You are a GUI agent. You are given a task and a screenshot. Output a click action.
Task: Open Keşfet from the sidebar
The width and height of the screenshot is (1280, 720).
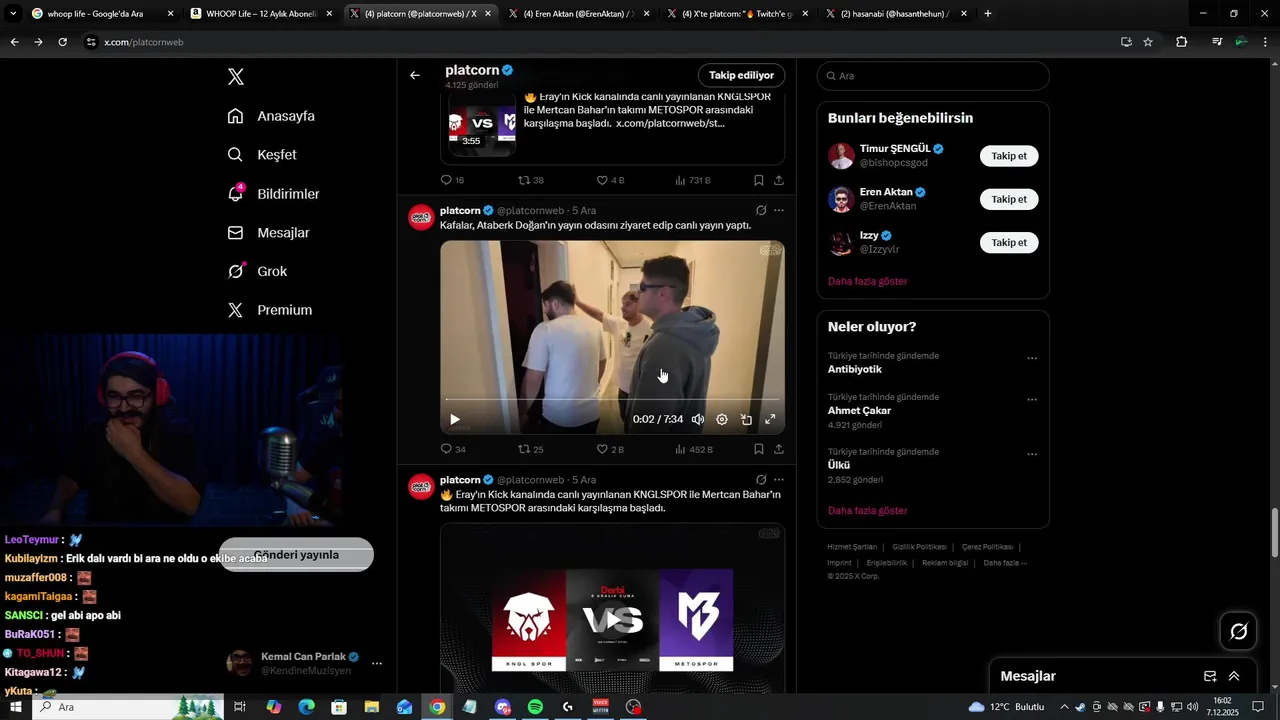pos(262,155)
